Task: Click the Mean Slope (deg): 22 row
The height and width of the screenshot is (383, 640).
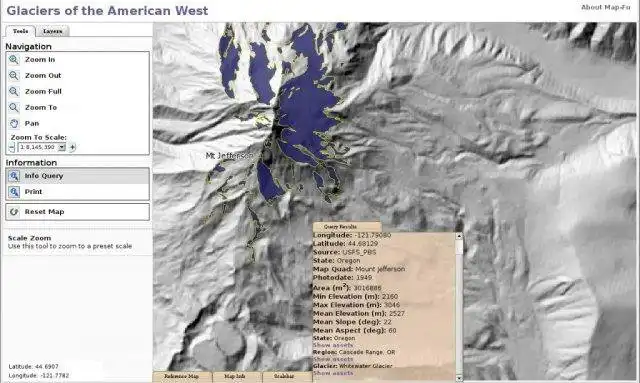Action: pos(352,322)
